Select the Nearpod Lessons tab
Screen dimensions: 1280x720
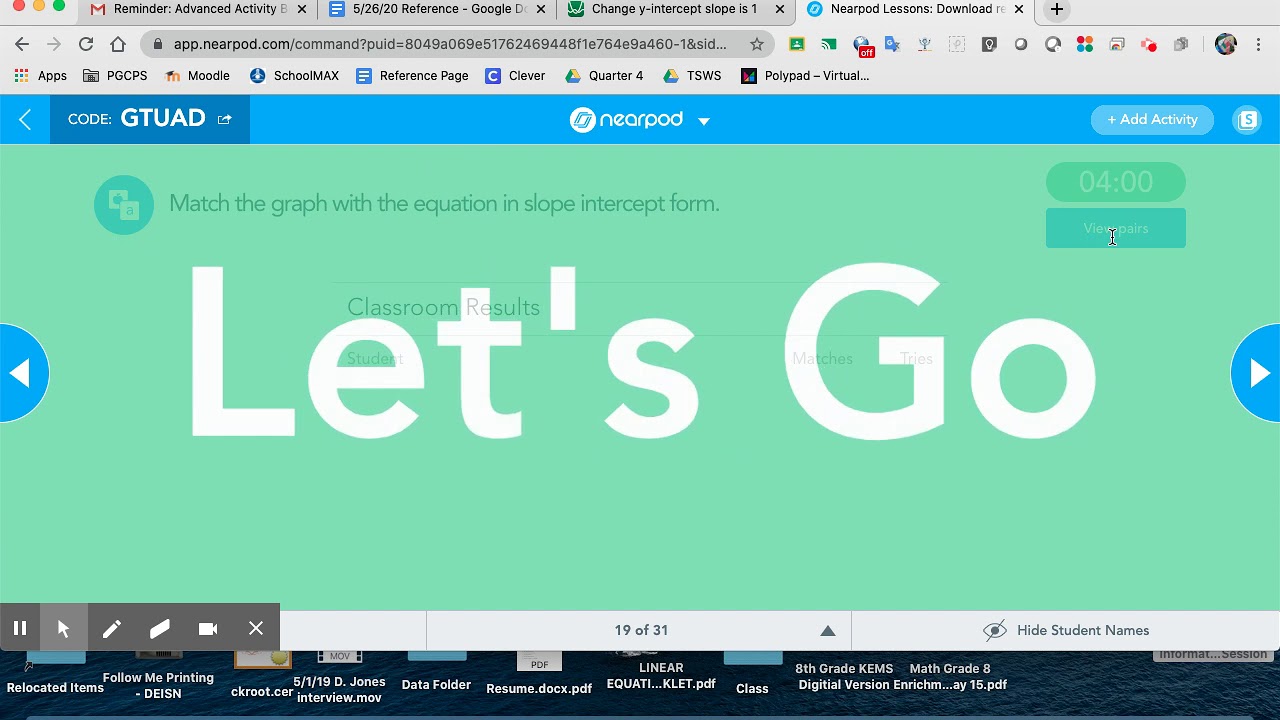915,10
